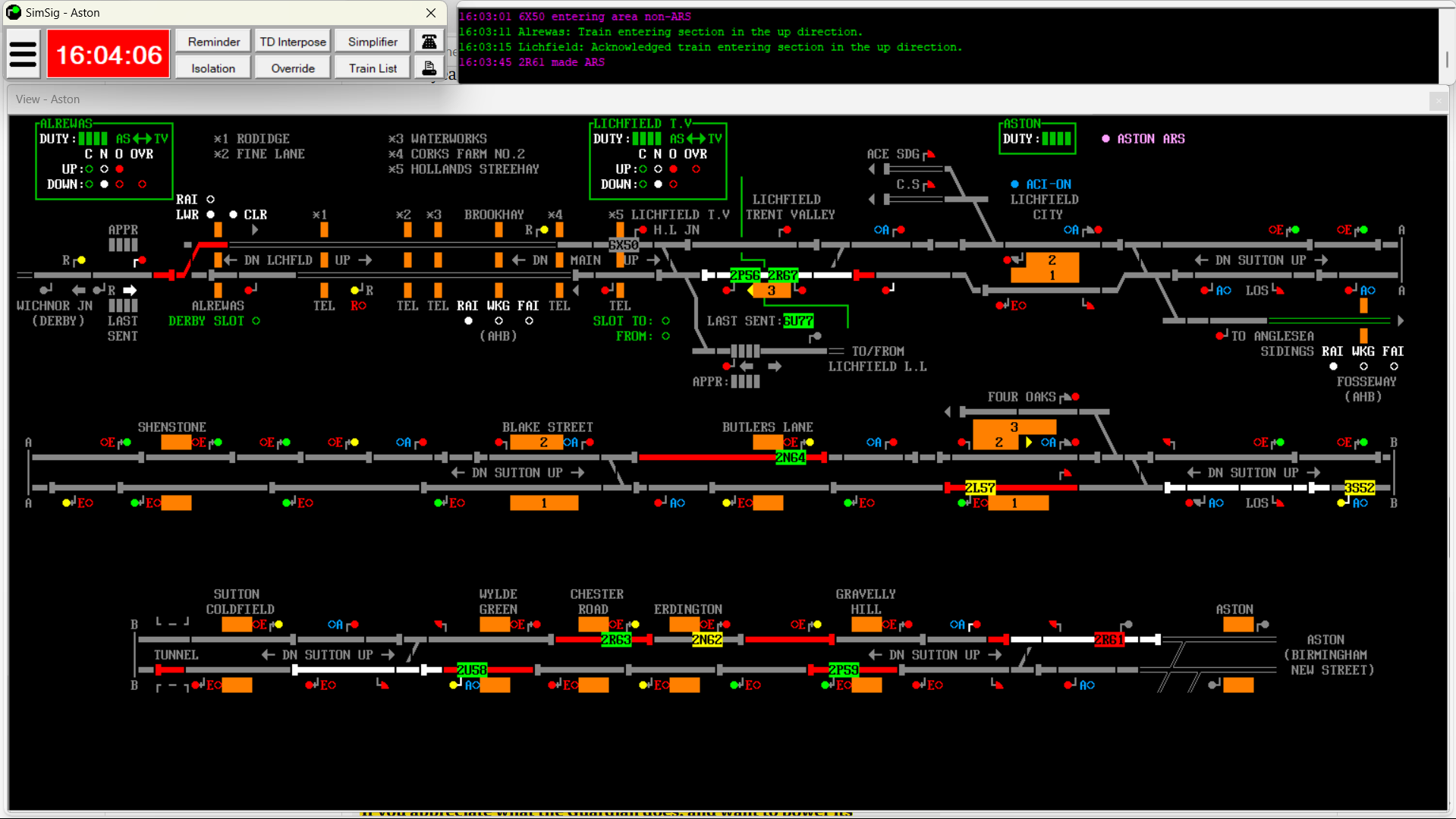Toggle the SLOT FROM indicator
This screenshot has width=1456, height=819.
[665, 336]
